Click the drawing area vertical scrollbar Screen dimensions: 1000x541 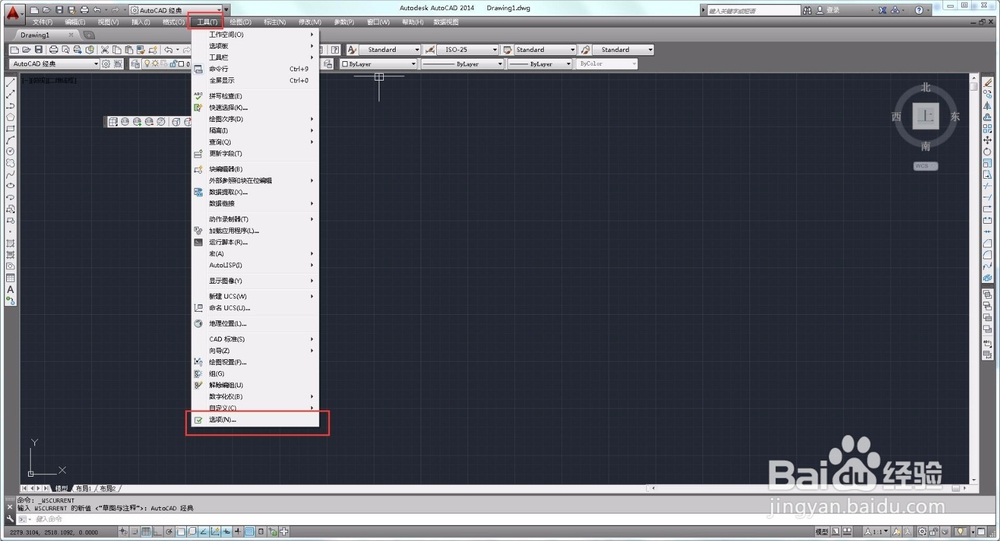(973, 278)
